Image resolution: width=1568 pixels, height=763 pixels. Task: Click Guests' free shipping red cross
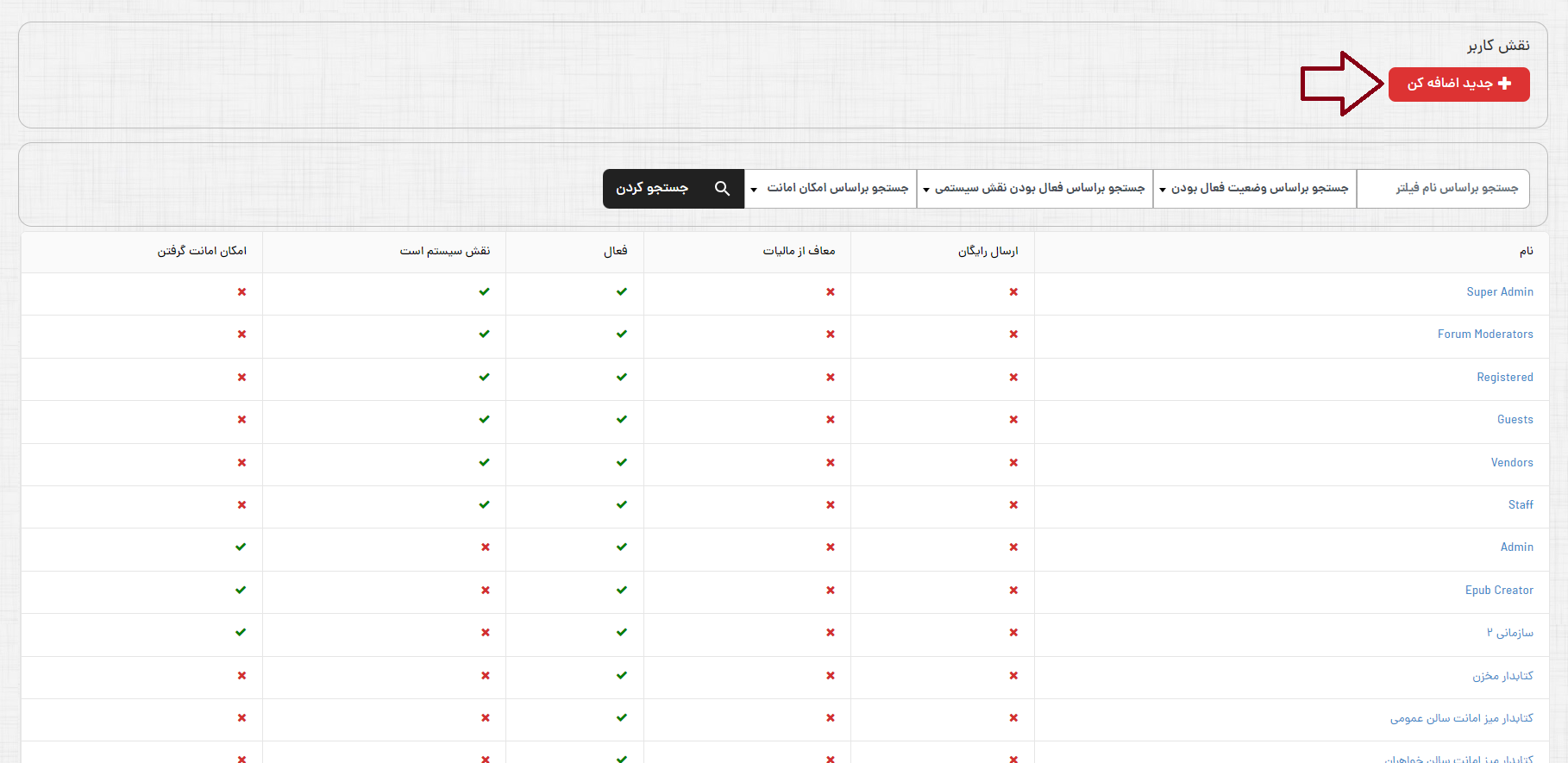tap(1013, 420)
